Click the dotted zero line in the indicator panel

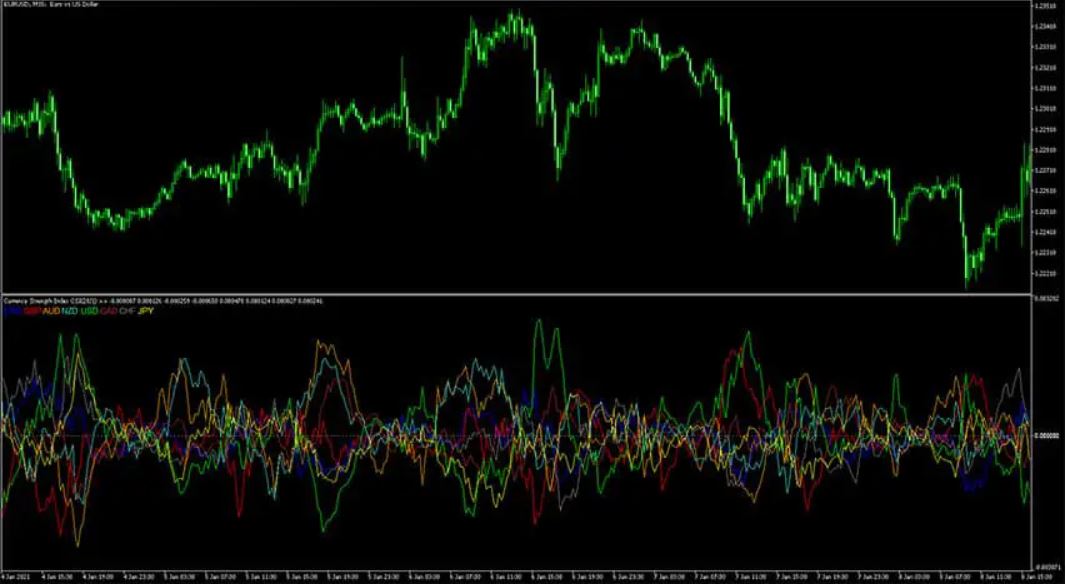(x=500, y=434)
